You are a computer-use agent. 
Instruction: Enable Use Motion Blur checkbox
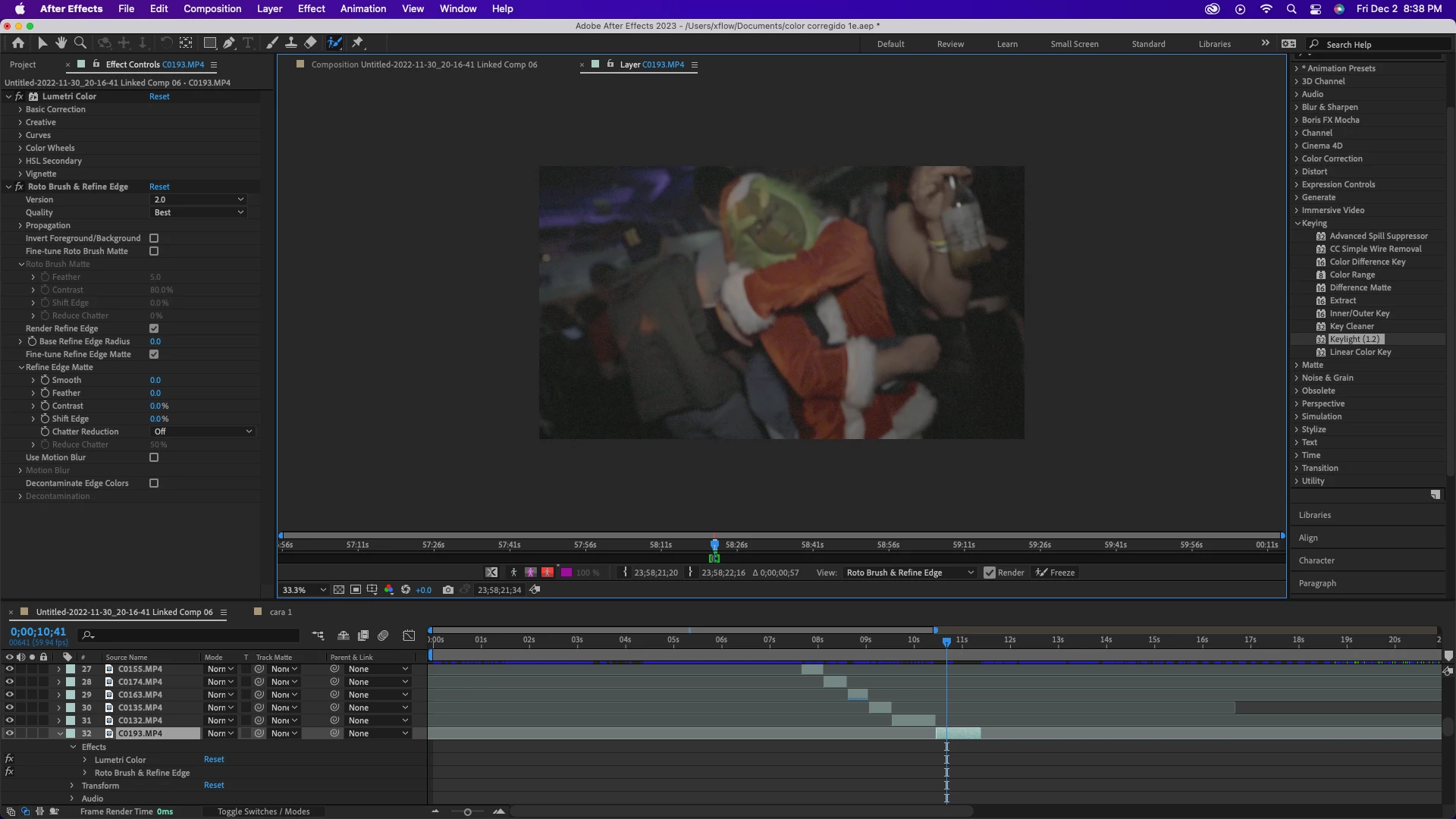pos(154,457)
